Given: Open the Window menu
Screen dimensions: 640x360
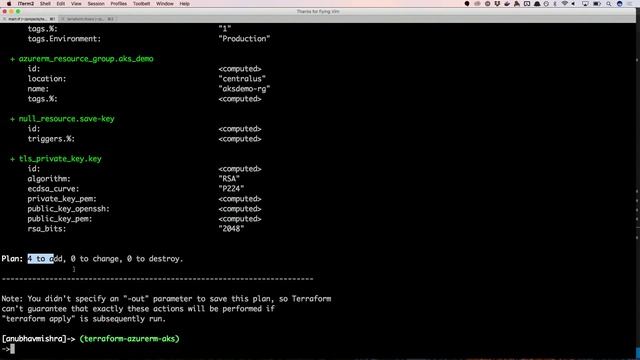Looking at the screenshot, I should (x=165, y=4).
